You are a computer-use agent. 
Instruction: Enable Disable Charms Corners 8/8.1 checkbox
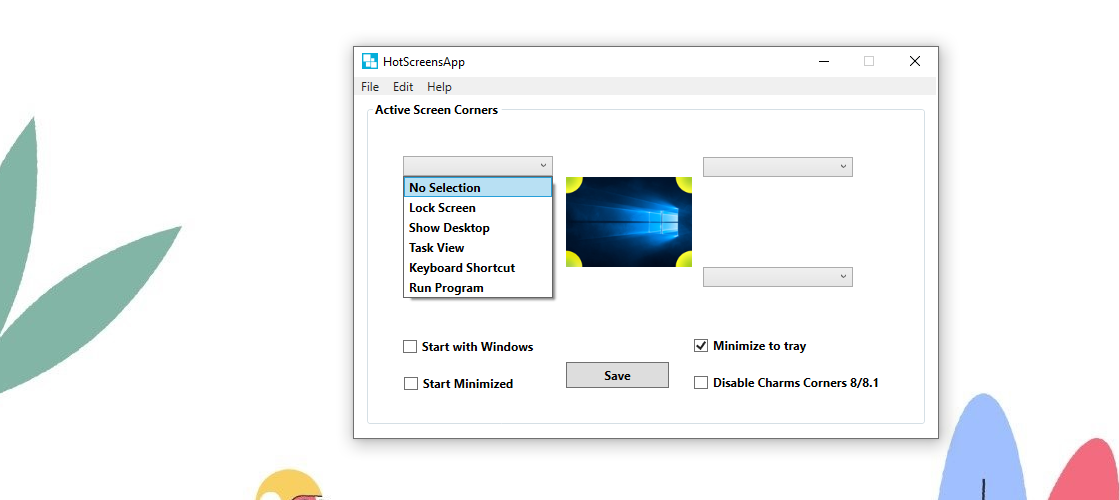pos(701,383)
